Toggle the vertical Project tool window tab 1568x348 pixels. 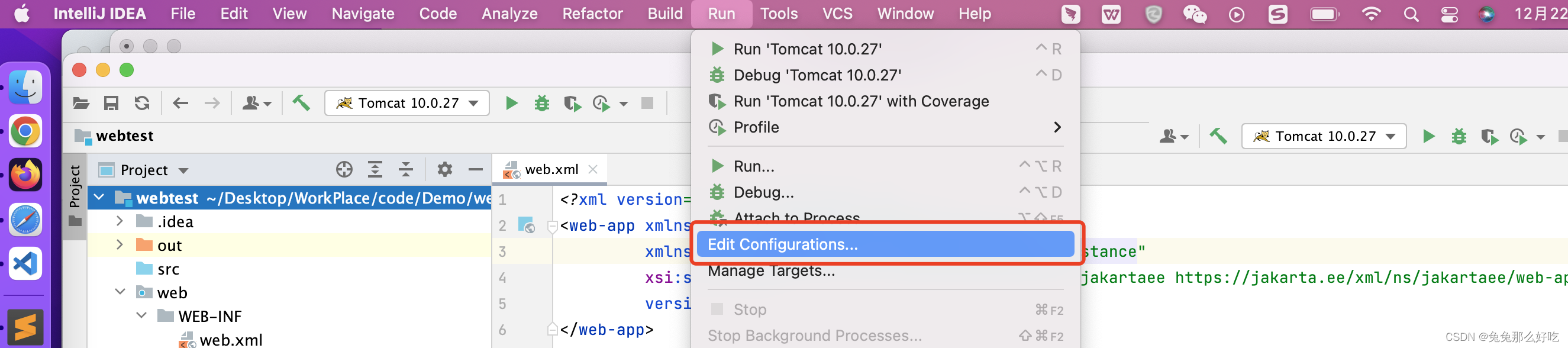coord(75,195)
